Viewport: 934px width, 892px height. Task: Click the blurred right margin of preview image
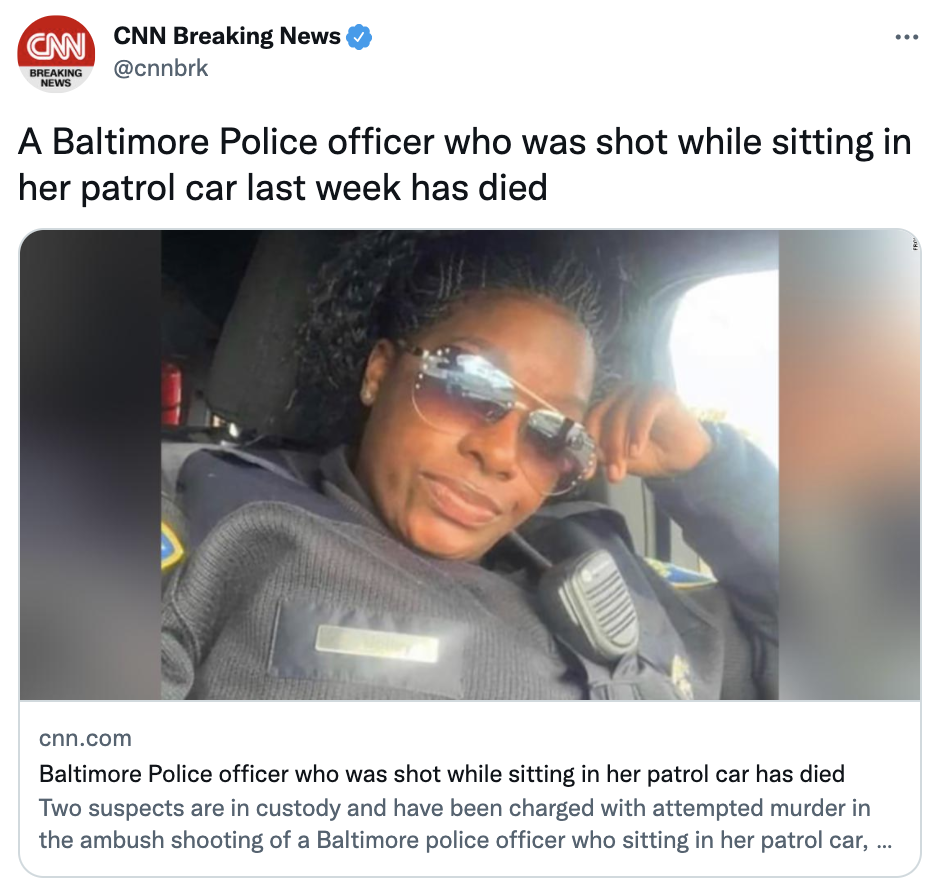tap(849, 465)
